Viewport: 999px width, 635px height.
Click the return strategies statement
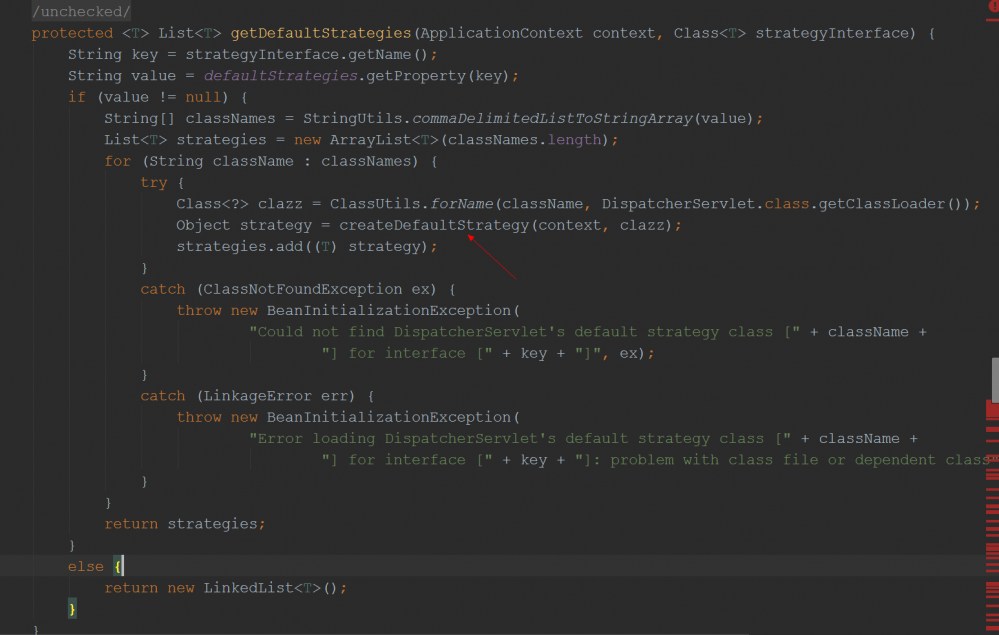[185, 524]
